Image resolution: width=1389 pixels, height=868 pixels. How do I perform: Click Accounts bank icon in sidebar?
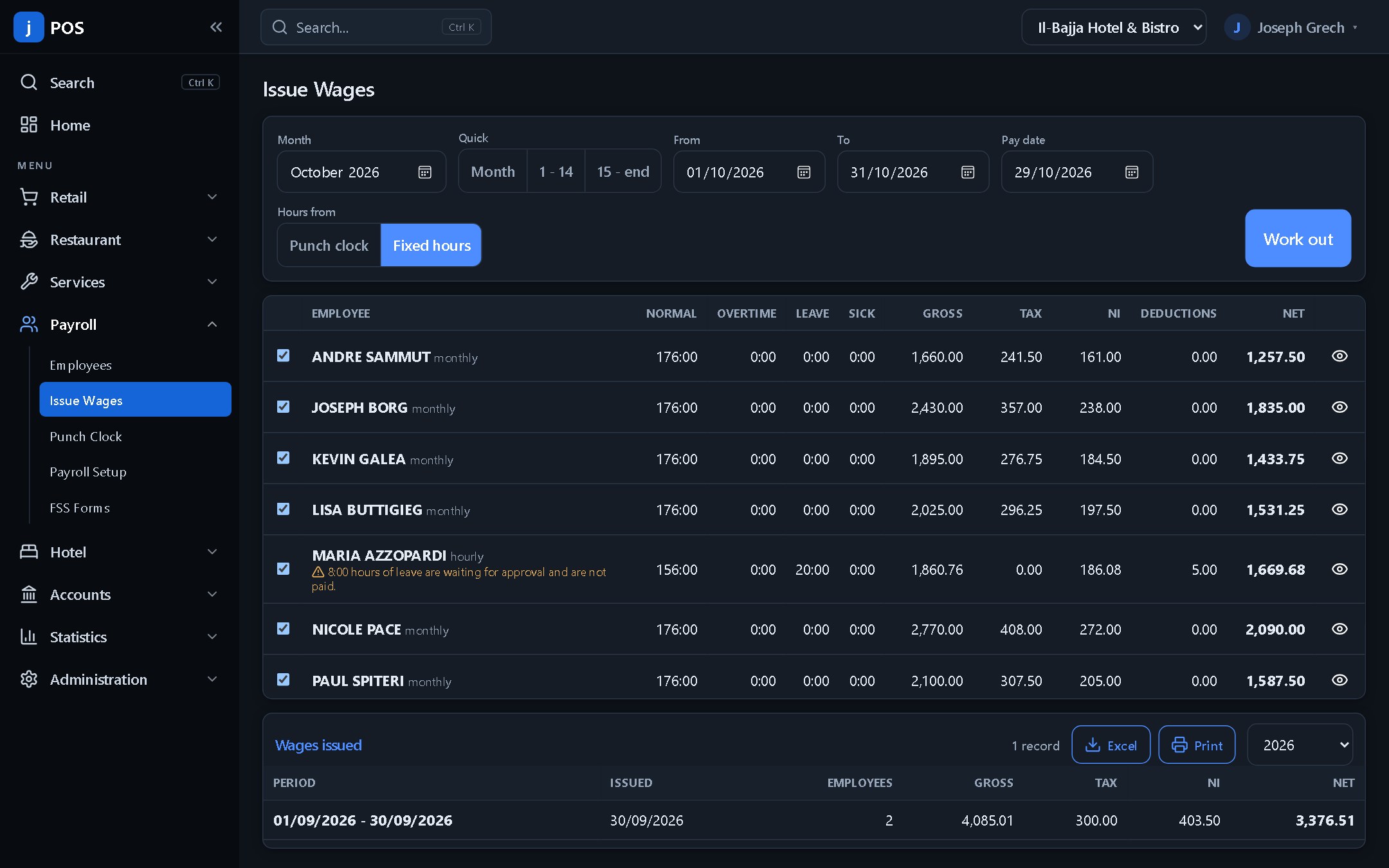pyautogui.click(x=29, y=594)
